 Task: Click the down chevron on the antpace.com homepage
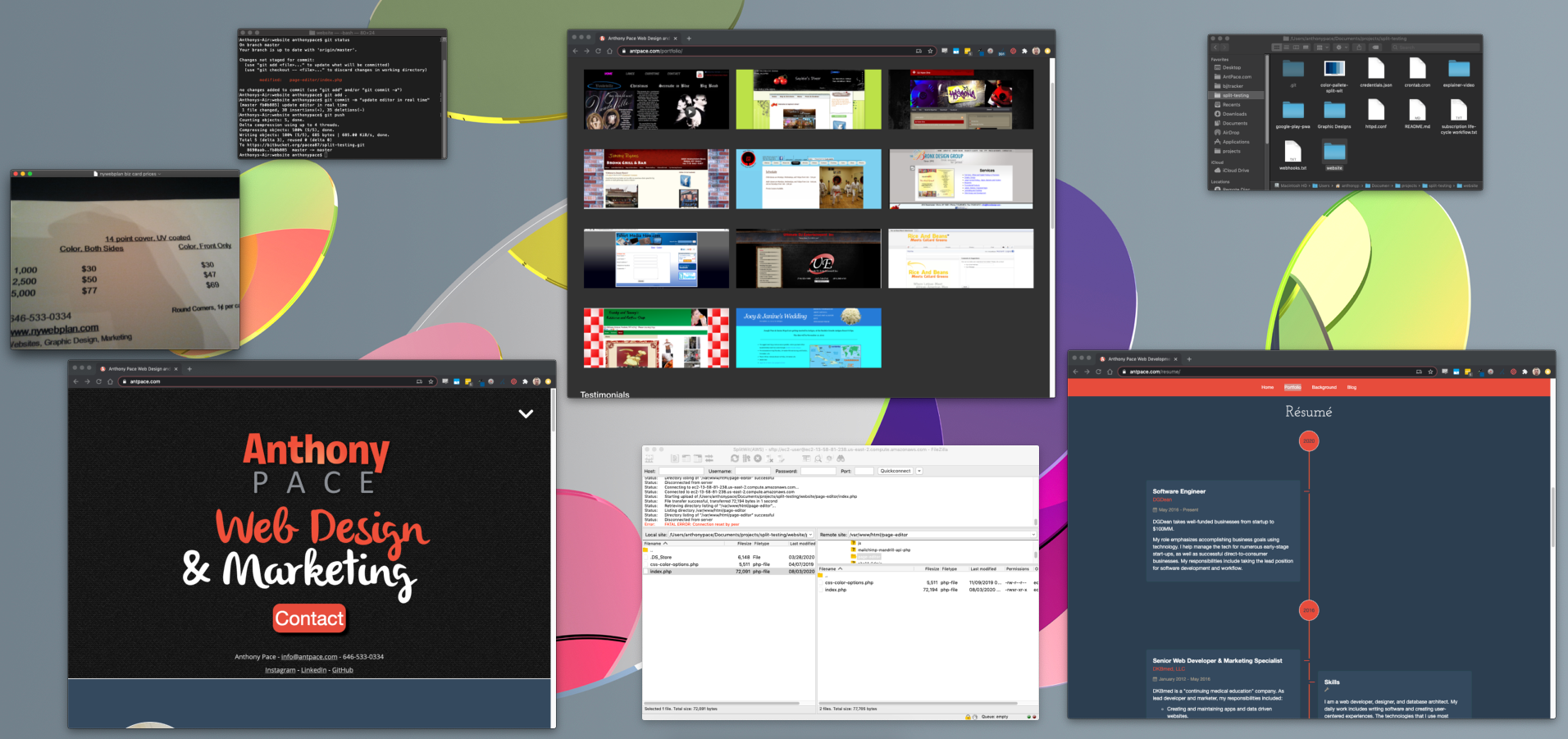526,413
